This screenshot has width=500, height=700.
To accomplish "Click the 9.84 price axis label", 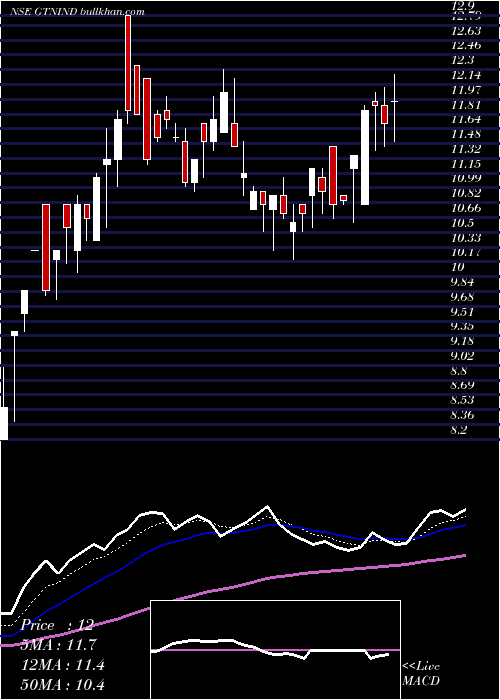I will 462,282.
